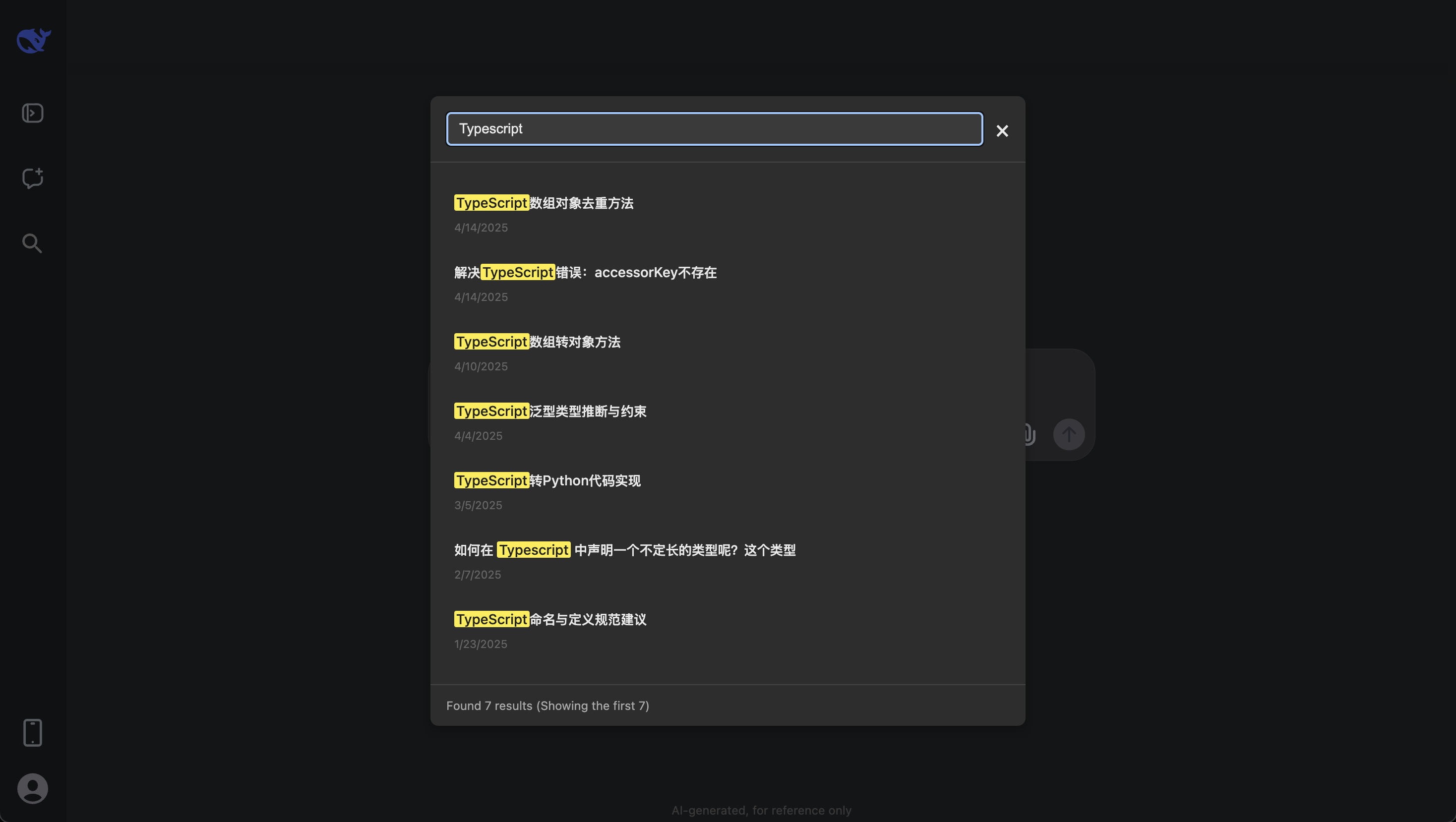The height and width of the screenshot is (822, 1456).
Task: Open the user profile avatar
Action: point(32,788)
